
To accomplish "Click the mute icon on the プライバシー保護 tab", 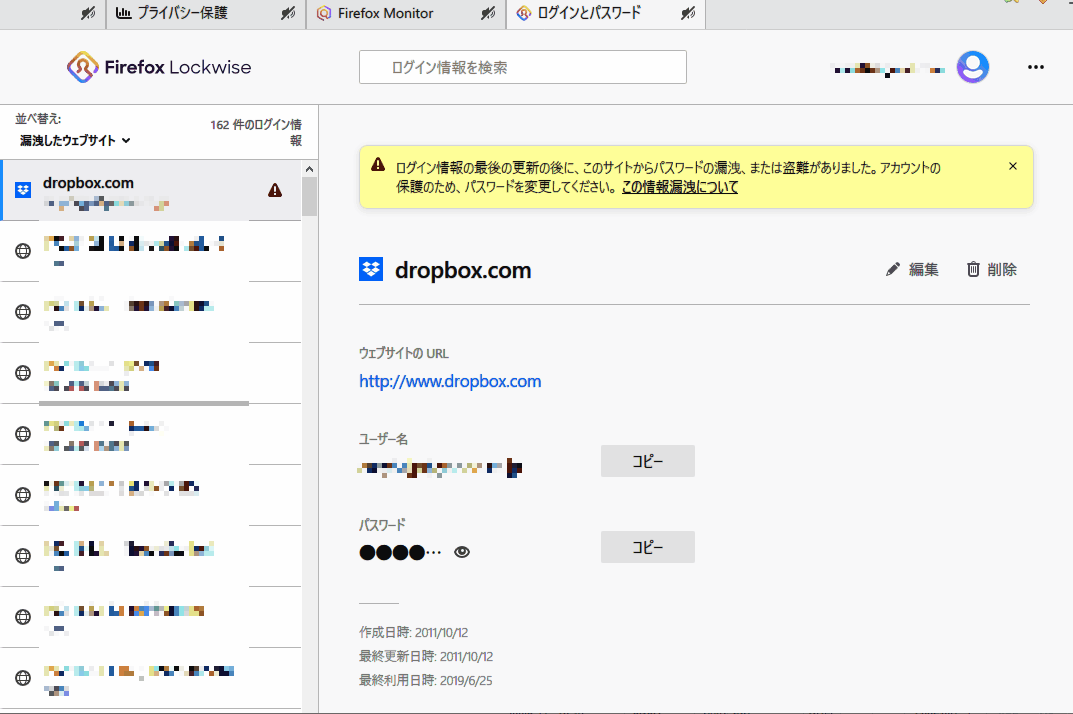I will point(288,13).
